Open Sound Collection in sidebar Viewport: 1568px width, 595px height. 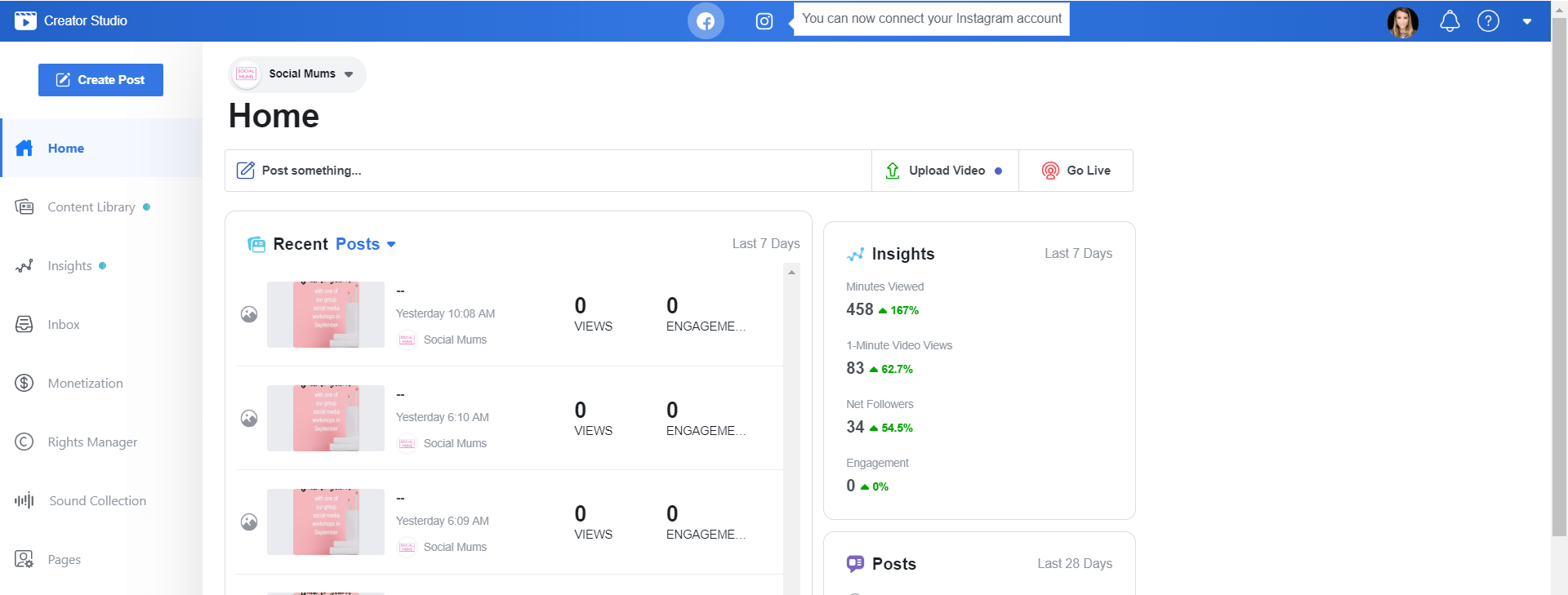[x=97, y=501]
